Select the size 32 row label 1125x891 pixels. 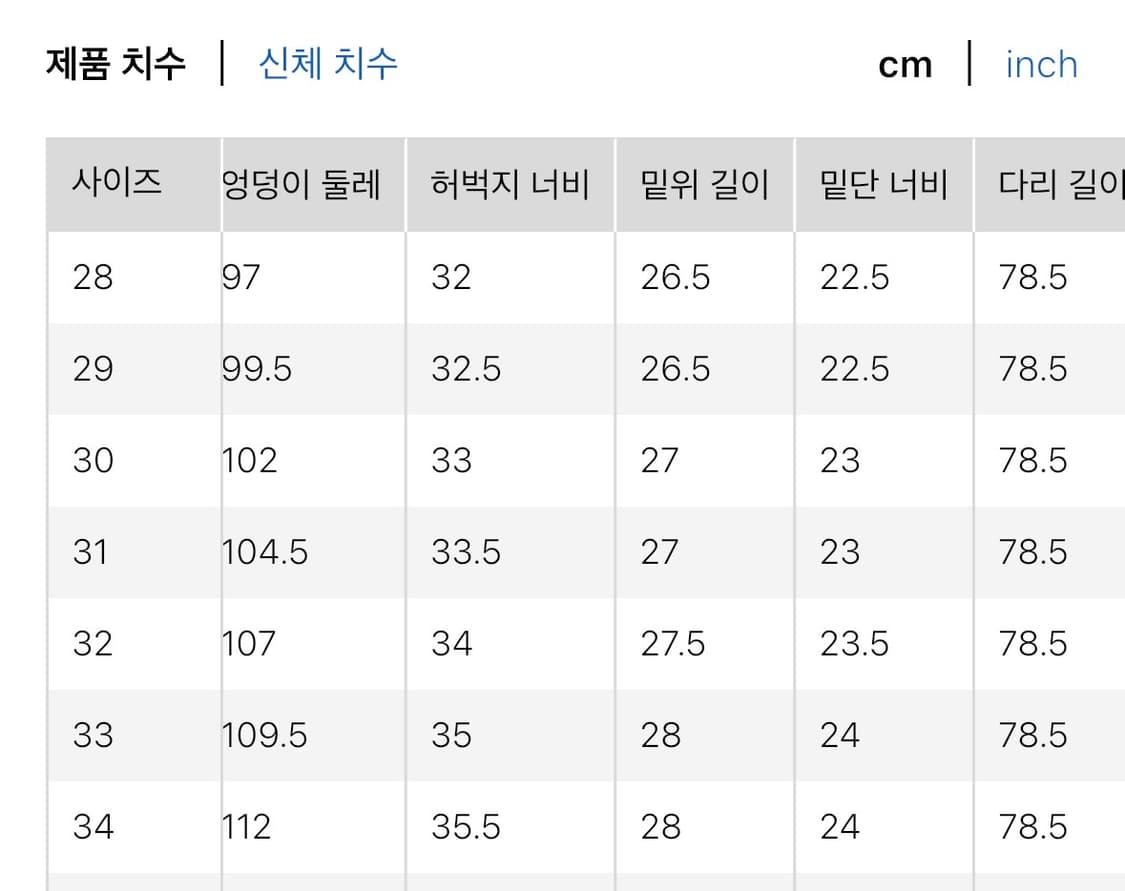[93, 644]
